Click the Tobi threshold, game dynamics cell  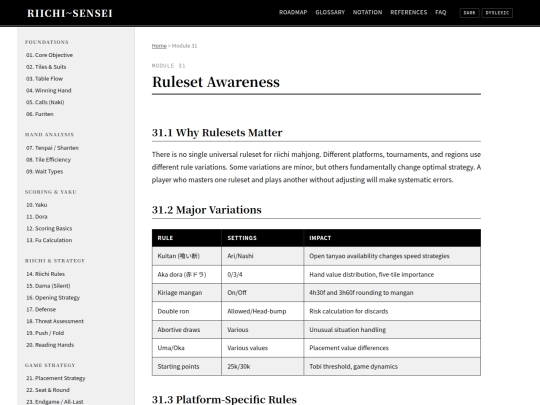pyautogui.click(x=392, y=366)
